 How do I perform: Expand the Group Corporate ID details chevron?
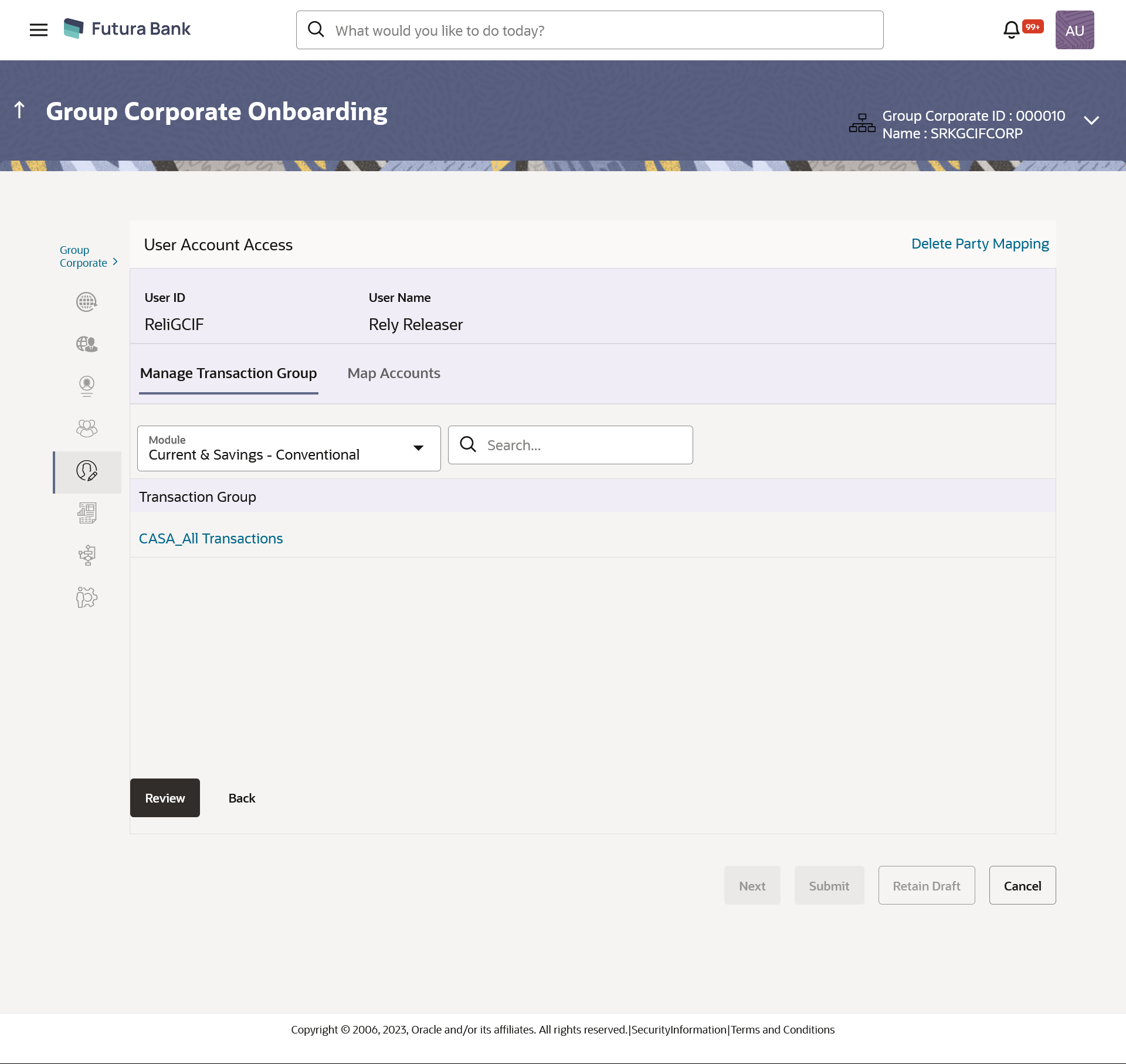click(x=1091, y=120)
